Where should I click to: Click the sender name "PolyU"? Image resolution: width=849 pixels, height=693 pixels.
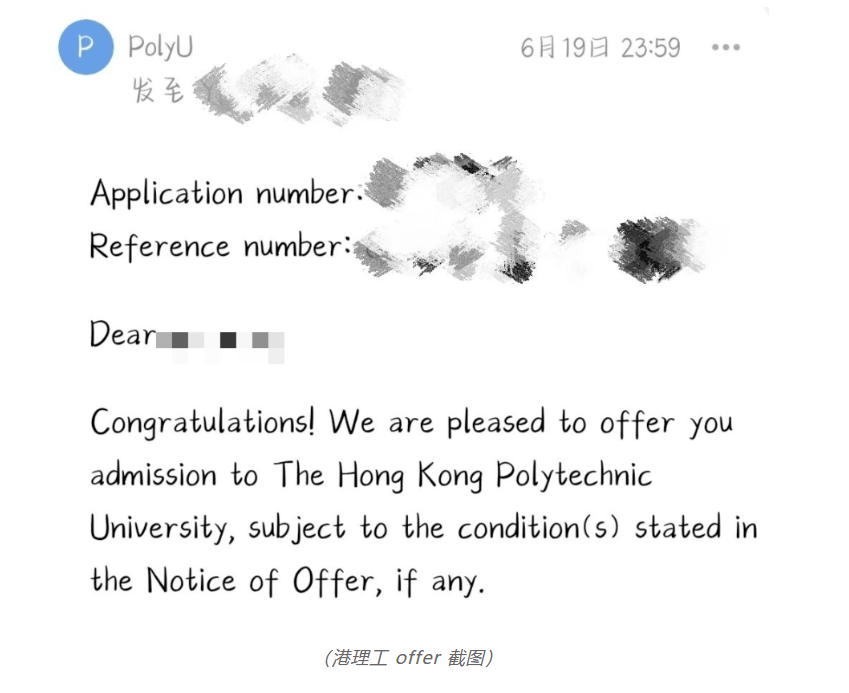pos(161,47)
